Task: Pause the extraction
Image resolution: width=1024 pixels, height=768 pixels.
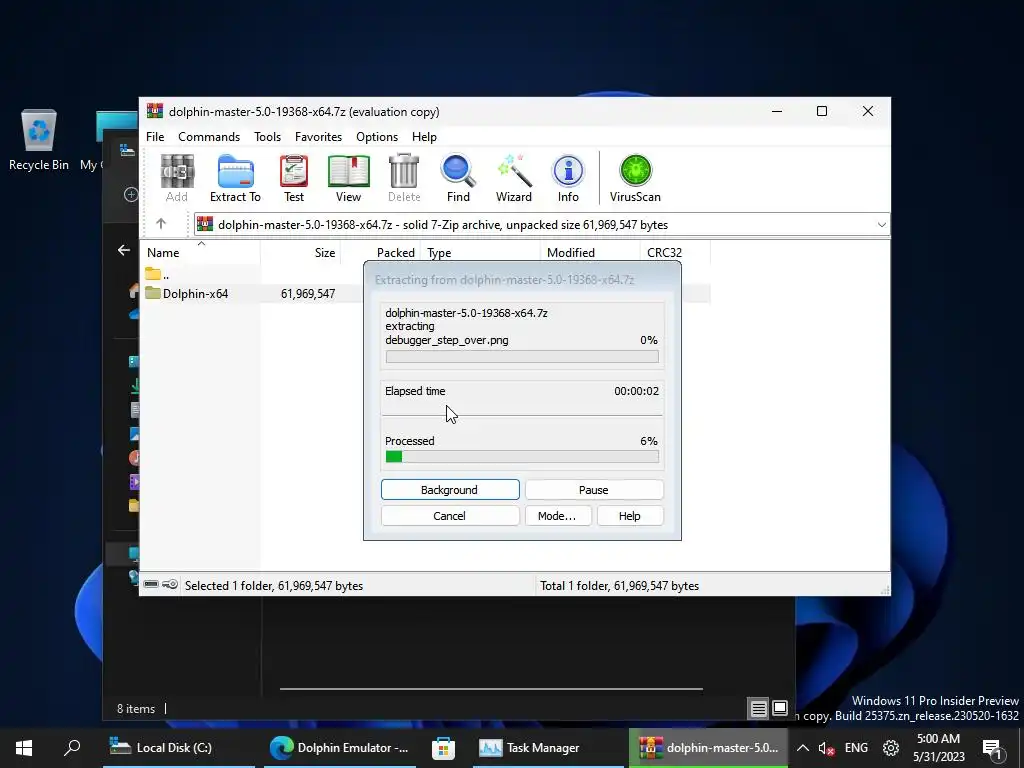Action: click(x=594, y=490)
